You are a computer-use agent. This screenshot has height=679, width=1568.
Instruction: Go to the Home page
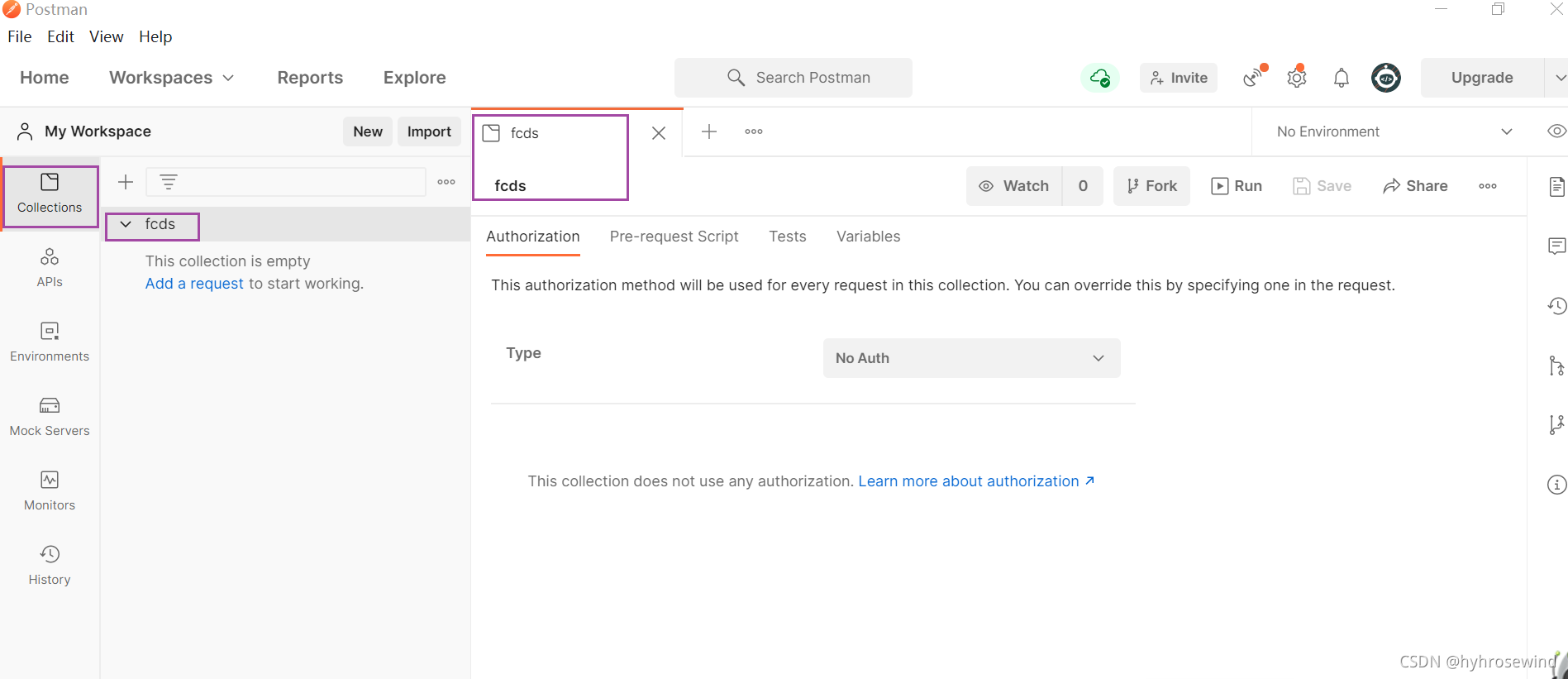pos(45,78)
